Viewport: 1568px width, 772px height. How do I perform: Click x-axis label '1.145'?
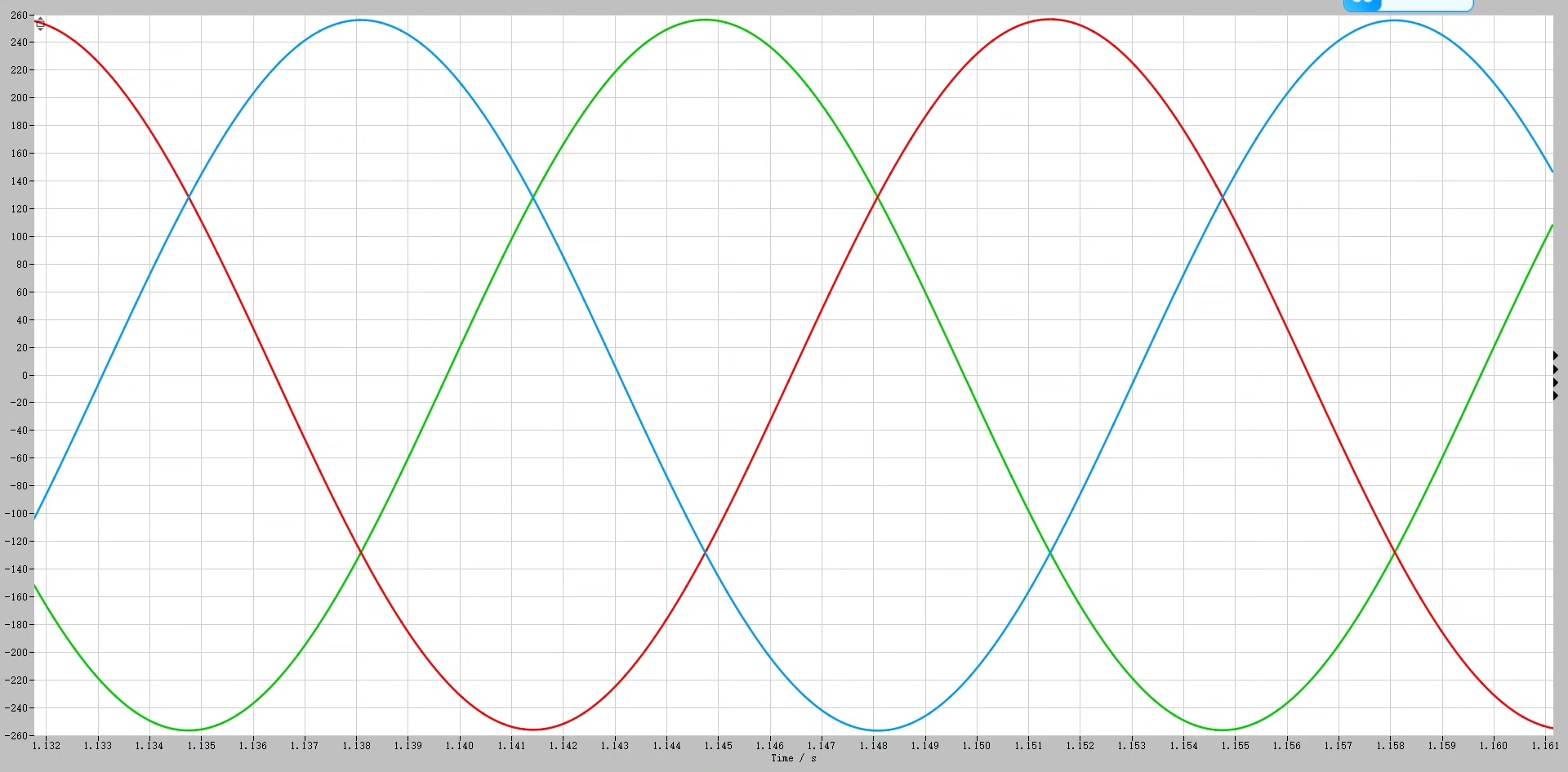coord(719,746)
